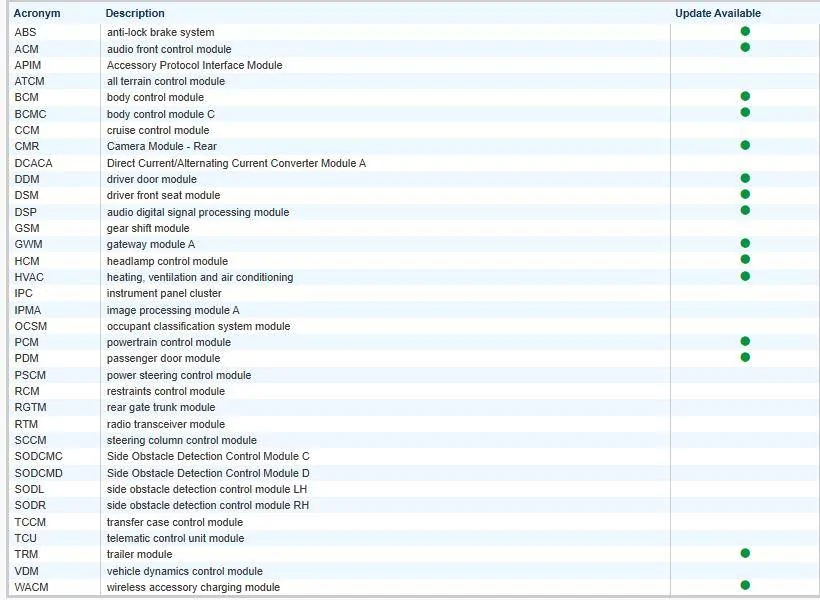Screen dimensions: 820x600
Task: Select driver door module update indicator
Action: tap(745, 178)
